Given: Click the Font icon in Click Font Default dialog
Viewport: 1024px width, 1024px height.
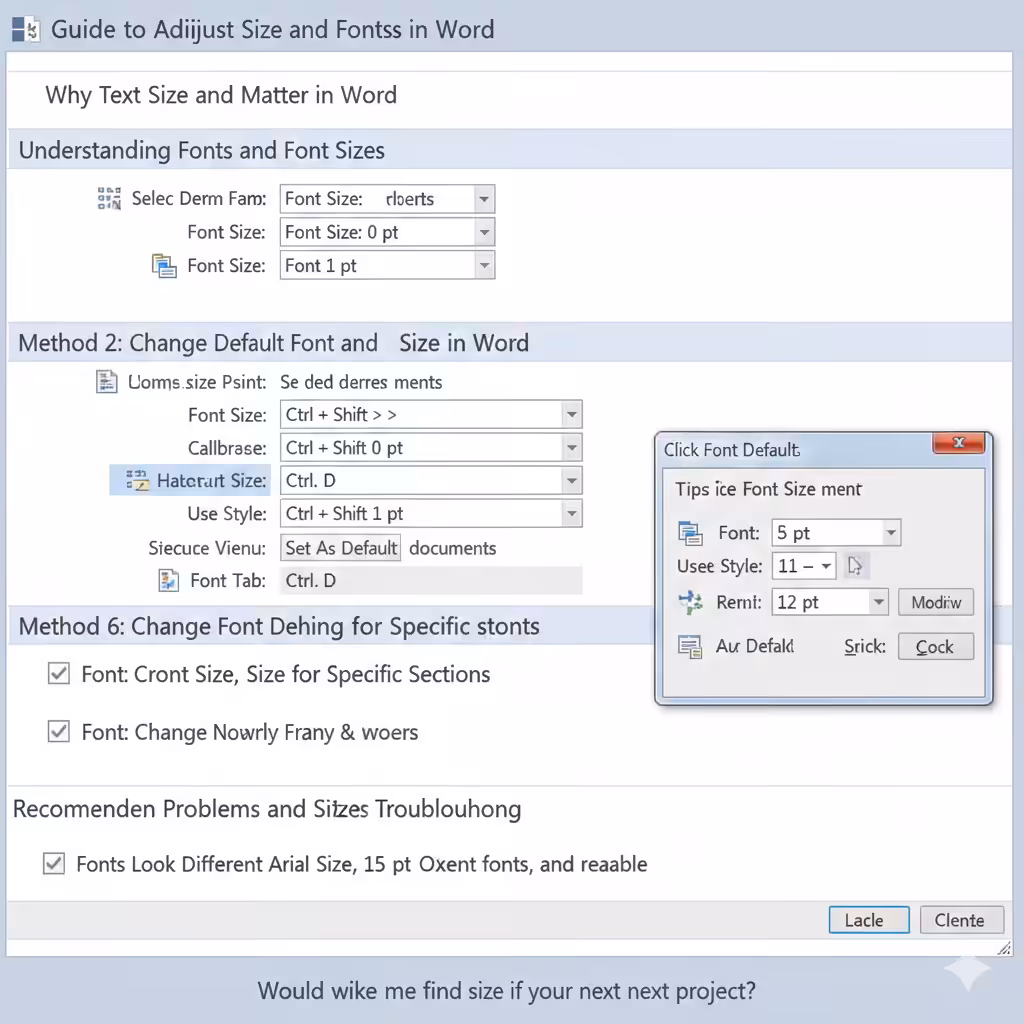Looking at the screenshot, I should pos(690,533).
